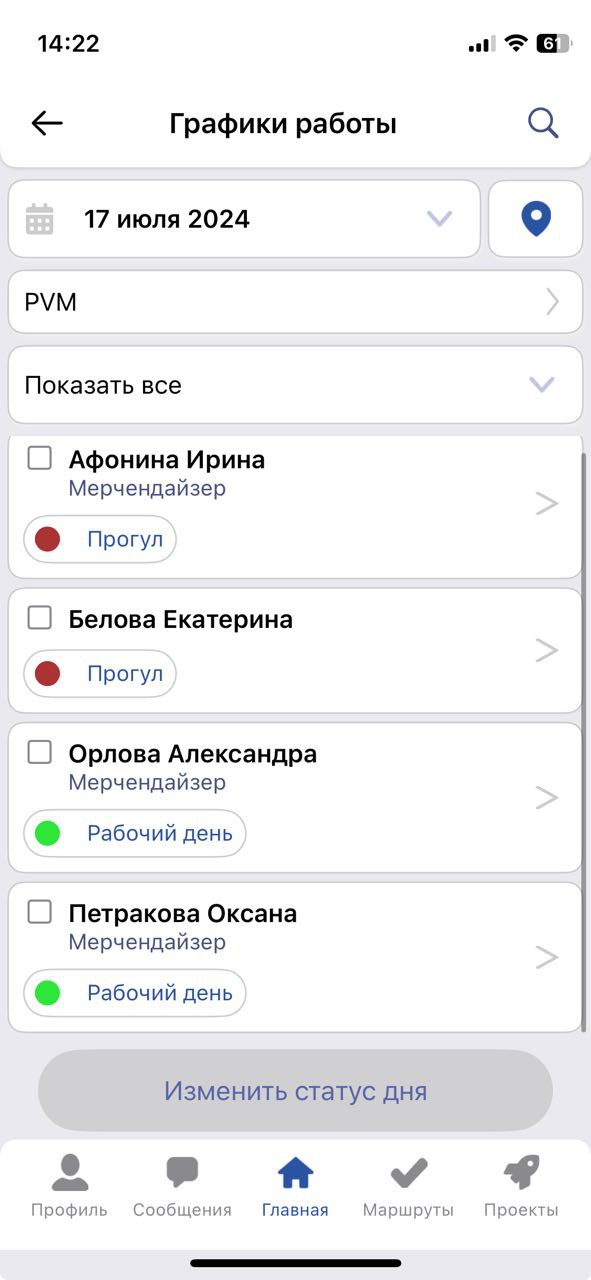Screen dimensions: 591x1280
Task: Open Проекты rocket icon
Action: click(521, 1172)
